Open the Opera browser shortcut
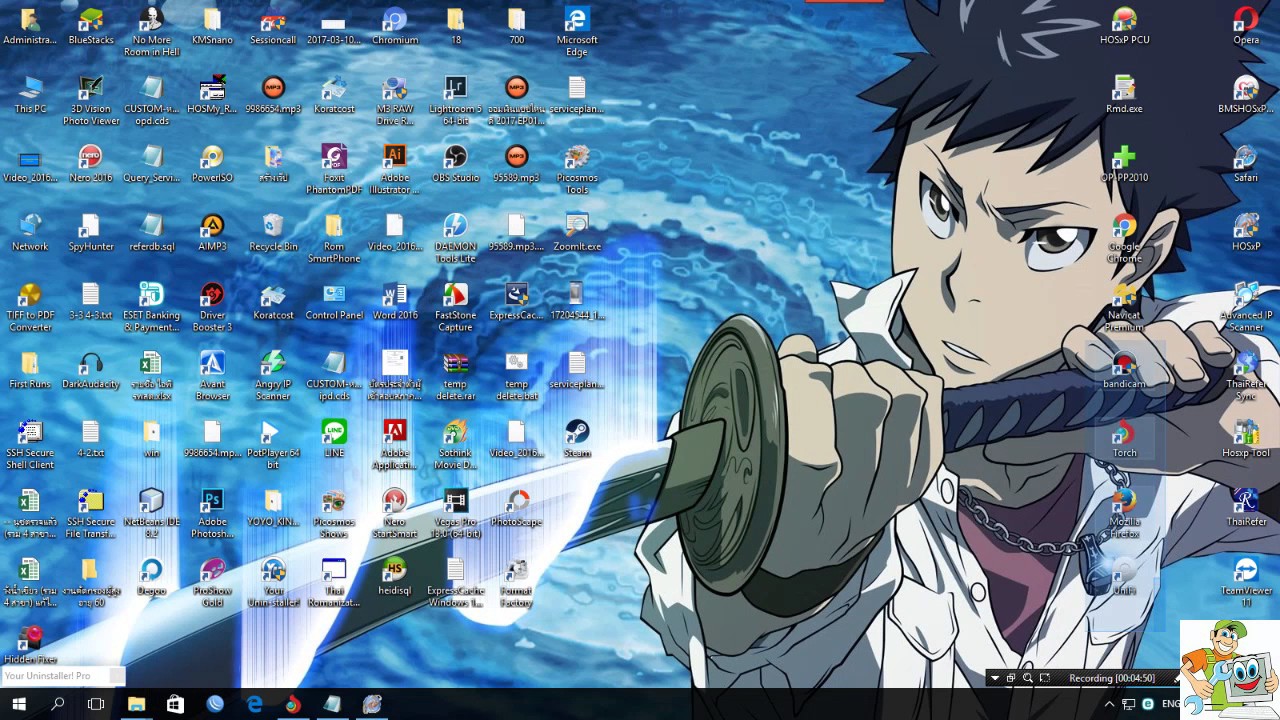This screenshot has width=1280, height=720. 1246,27
